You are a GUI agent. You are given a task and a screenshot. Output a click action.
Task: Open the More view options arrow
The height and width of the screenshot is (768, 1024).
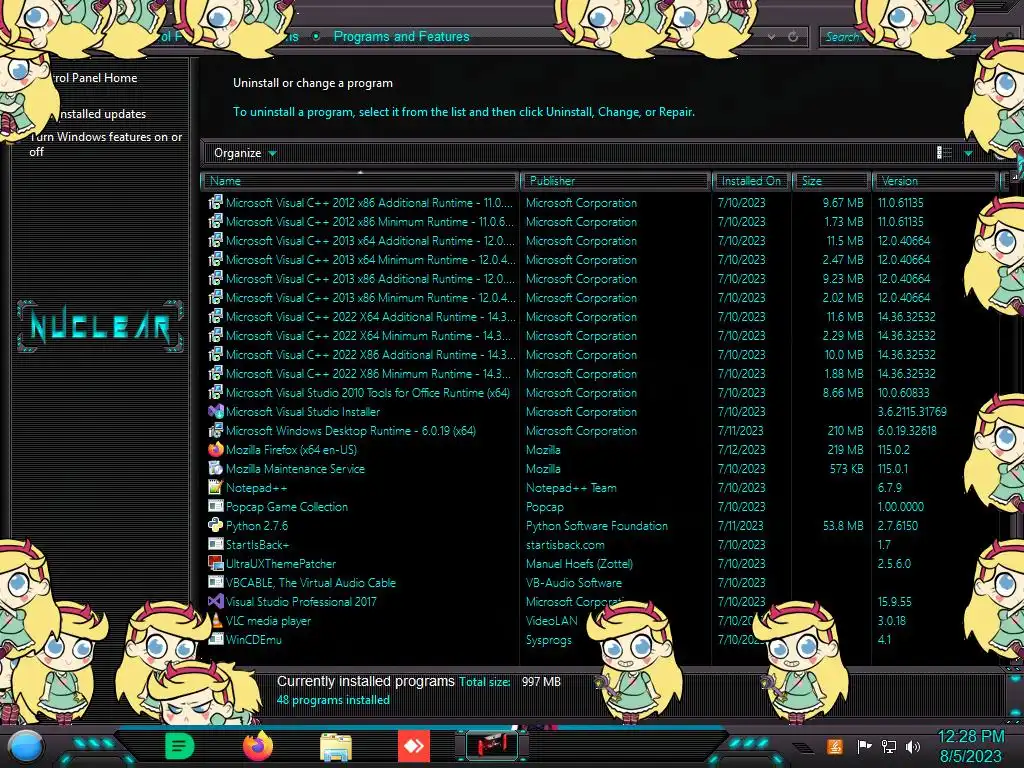(968, 153)
